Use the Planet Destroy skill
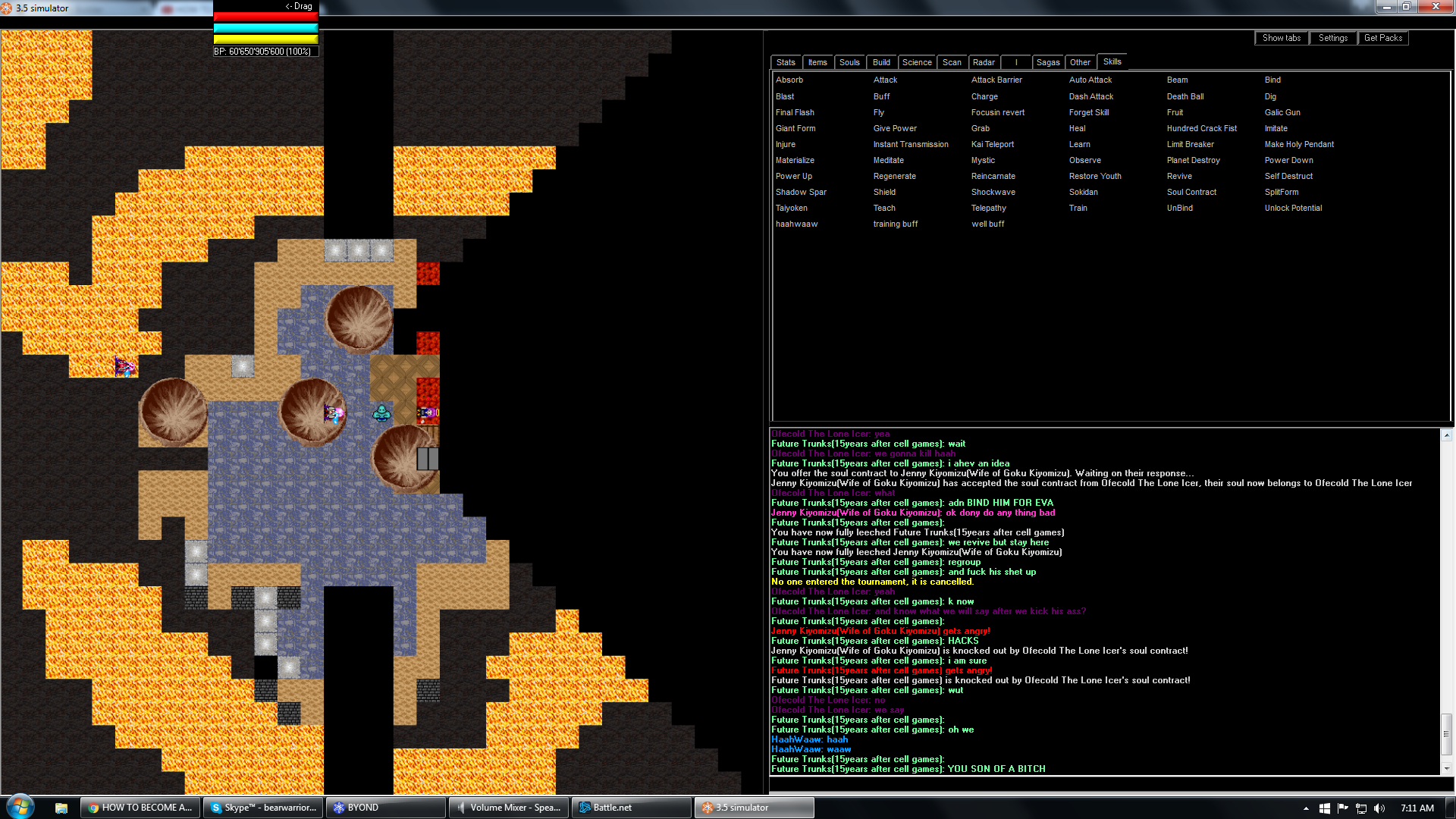 point(1193,160)
